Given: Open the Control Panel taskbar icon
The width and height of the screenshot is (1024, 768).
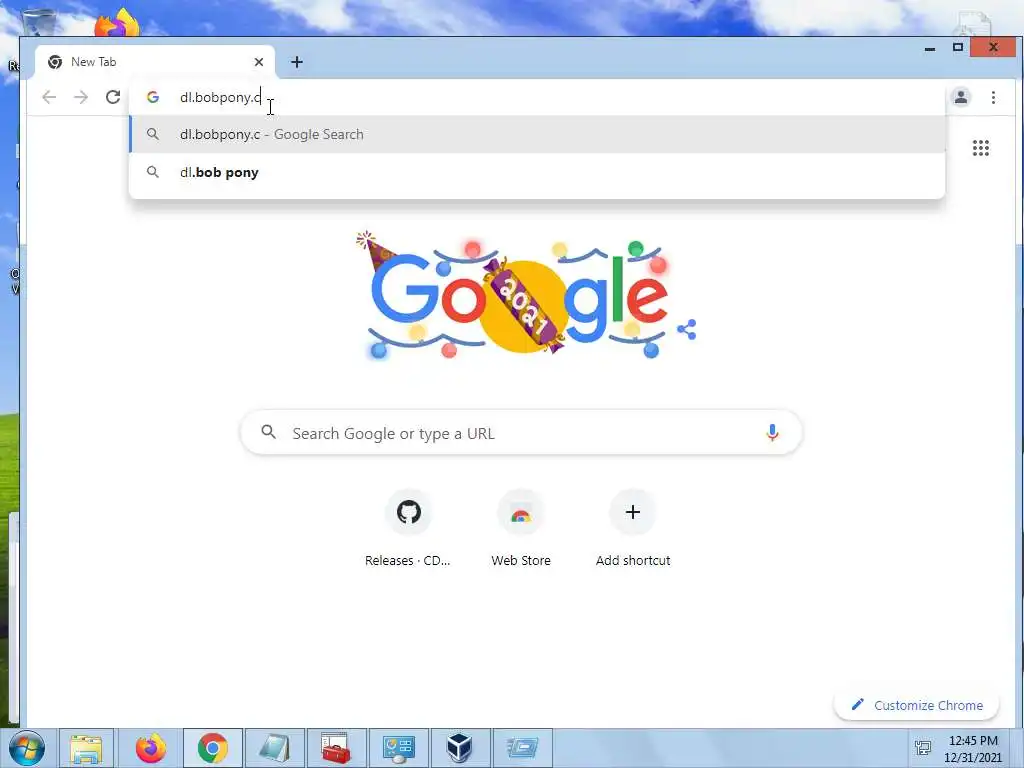Looking at the screenshot, I should tap(398, 748).
